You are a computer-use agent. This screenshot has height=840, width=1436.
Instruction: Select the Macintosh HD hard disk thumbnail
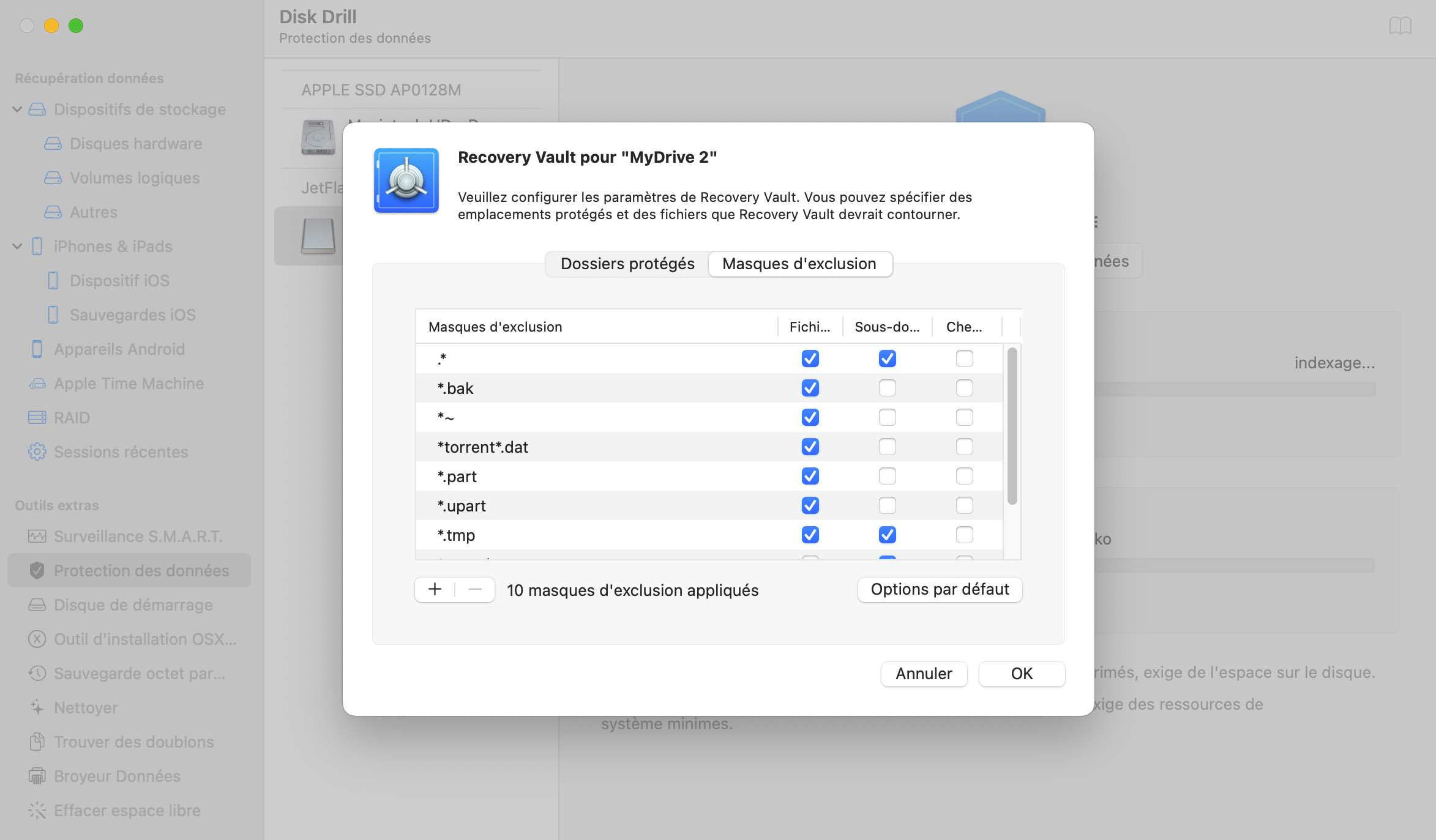pyautogui.click(x=318, y=138)
